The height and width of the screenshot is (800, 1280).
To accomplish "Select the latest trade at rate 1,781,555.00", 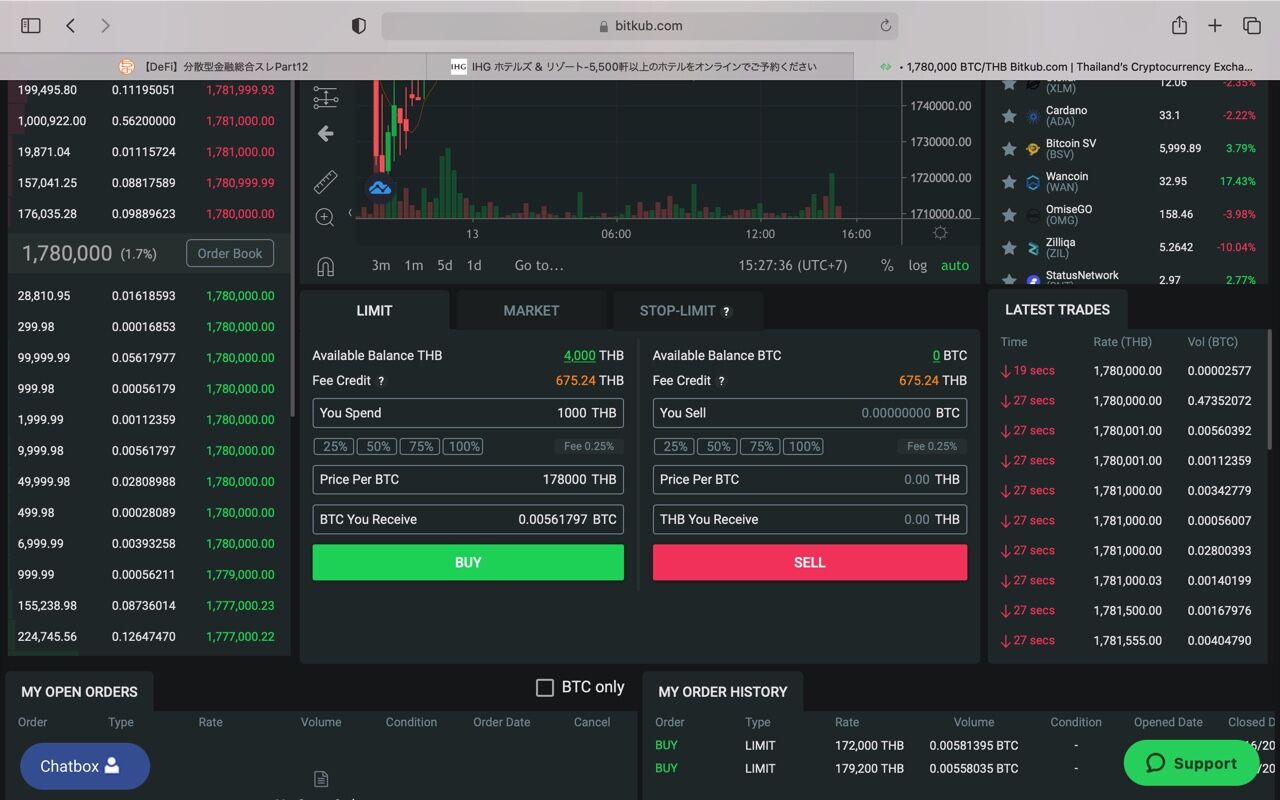I will [x=1127, y=640].
